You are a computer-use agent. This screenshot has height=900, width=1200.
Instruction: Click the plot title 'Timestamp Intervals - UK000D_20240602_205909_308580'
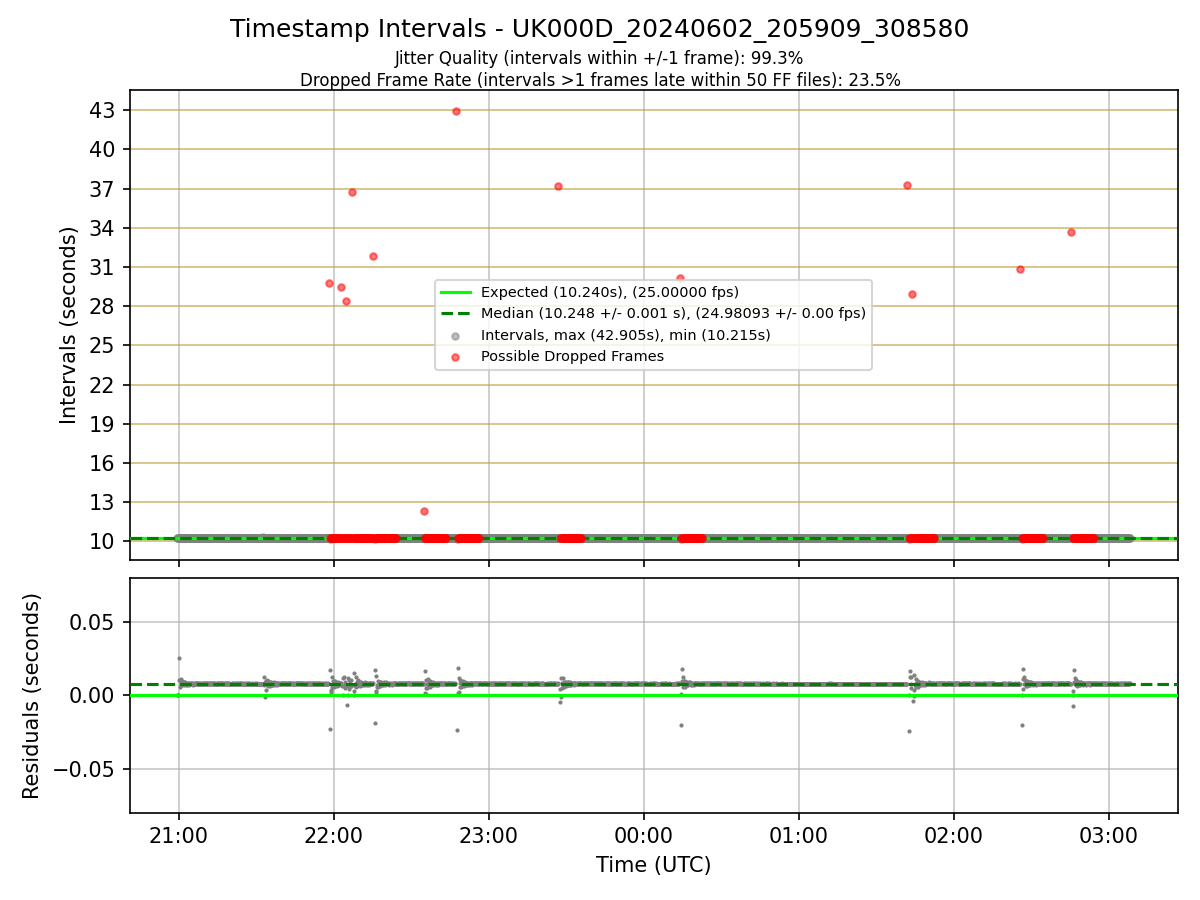(x=599, y=29)
